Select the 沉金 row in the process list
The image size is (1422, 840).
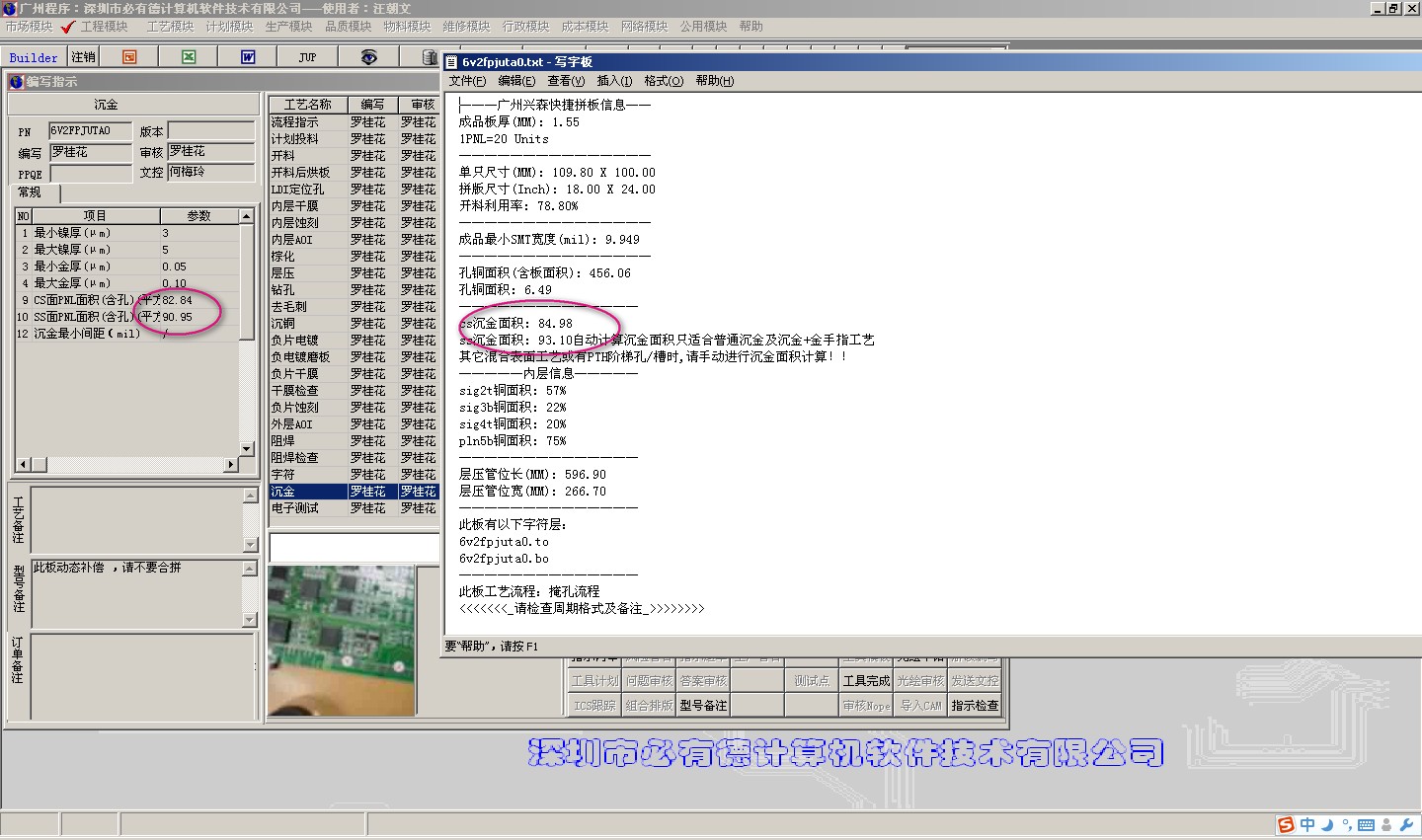(354, 492)
